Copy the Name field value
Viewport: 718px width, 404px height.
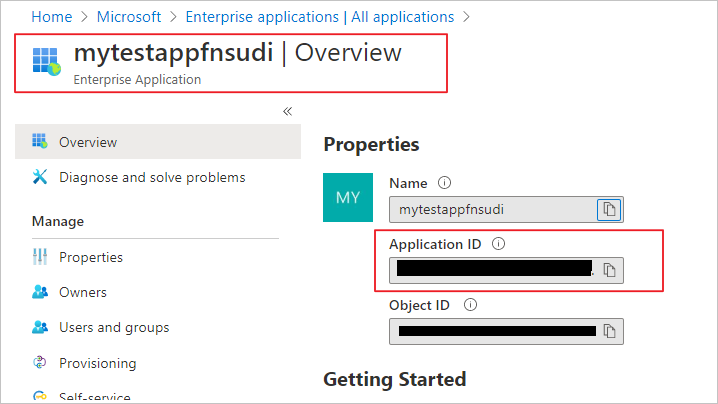[609, 210]
